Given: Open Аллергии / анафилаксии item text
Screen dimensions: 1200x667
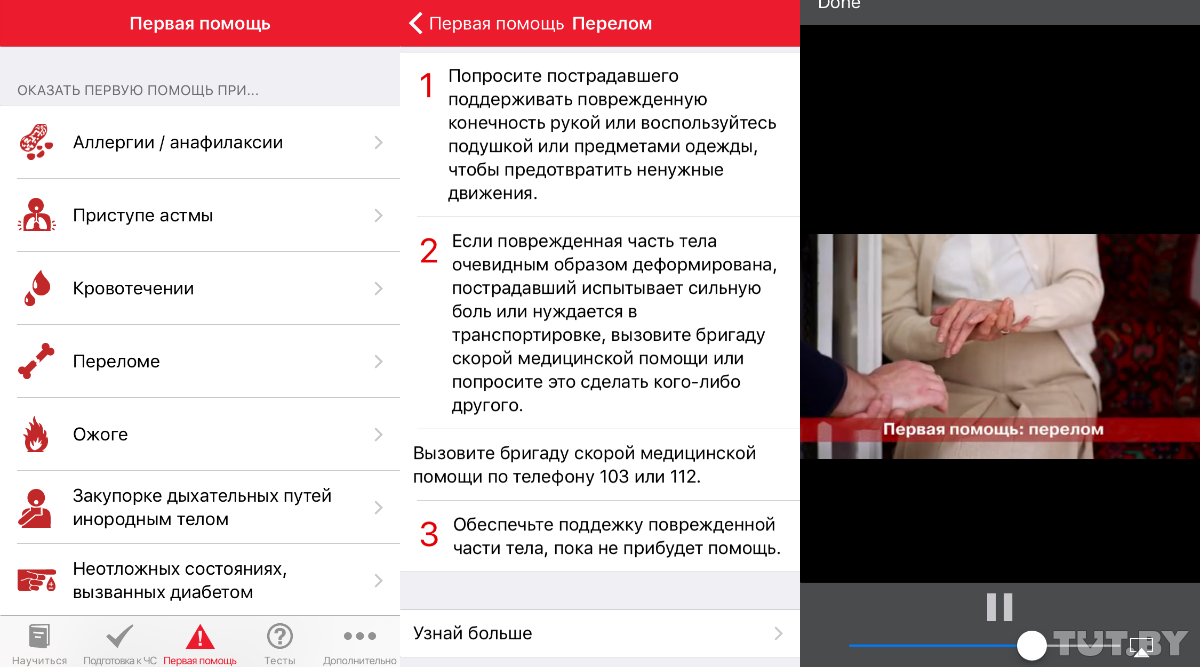Looking at the screenshot, I should tap(178, 142).
